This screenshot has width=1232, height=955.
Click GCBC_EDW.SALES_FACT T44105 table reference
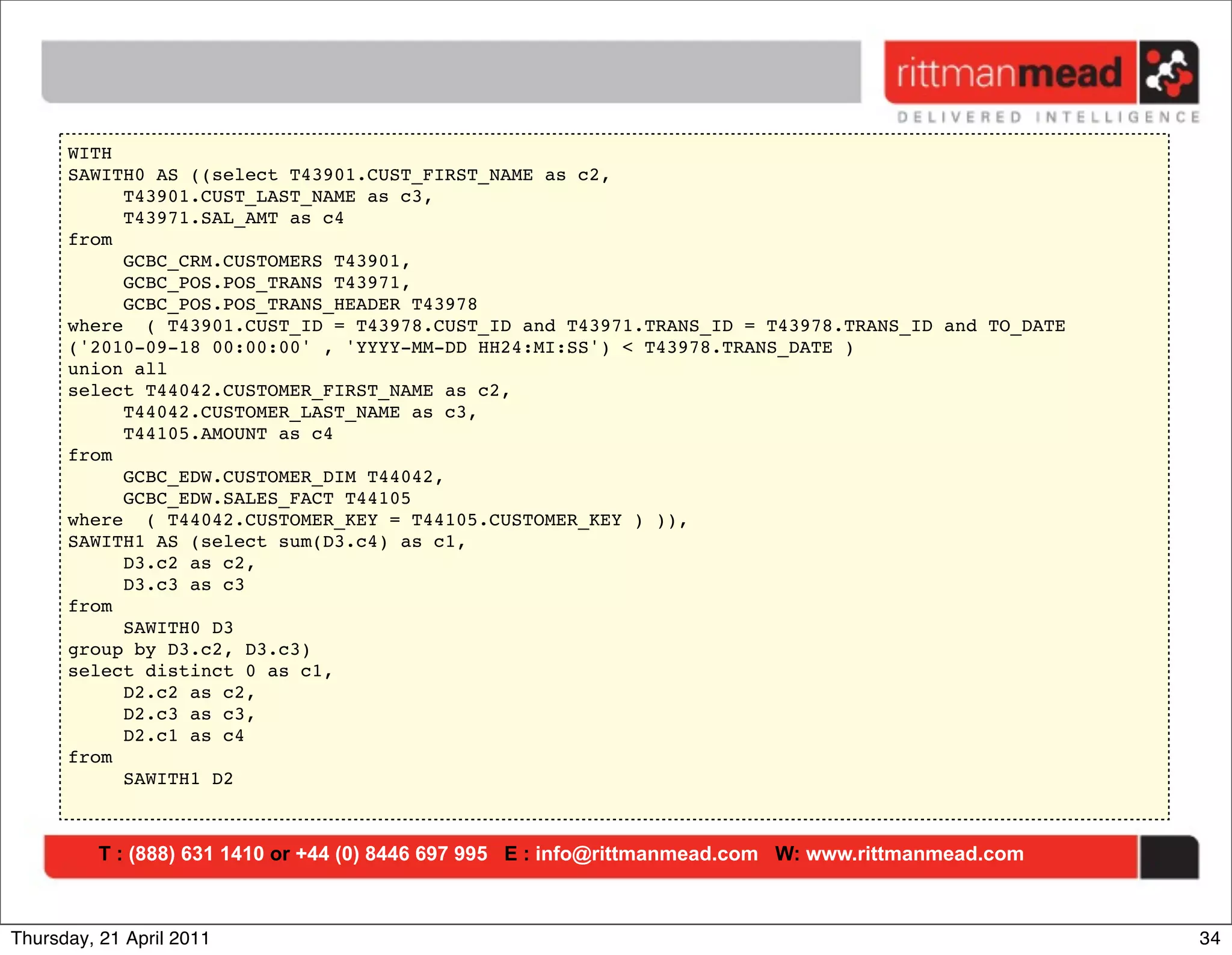(266, 498)
